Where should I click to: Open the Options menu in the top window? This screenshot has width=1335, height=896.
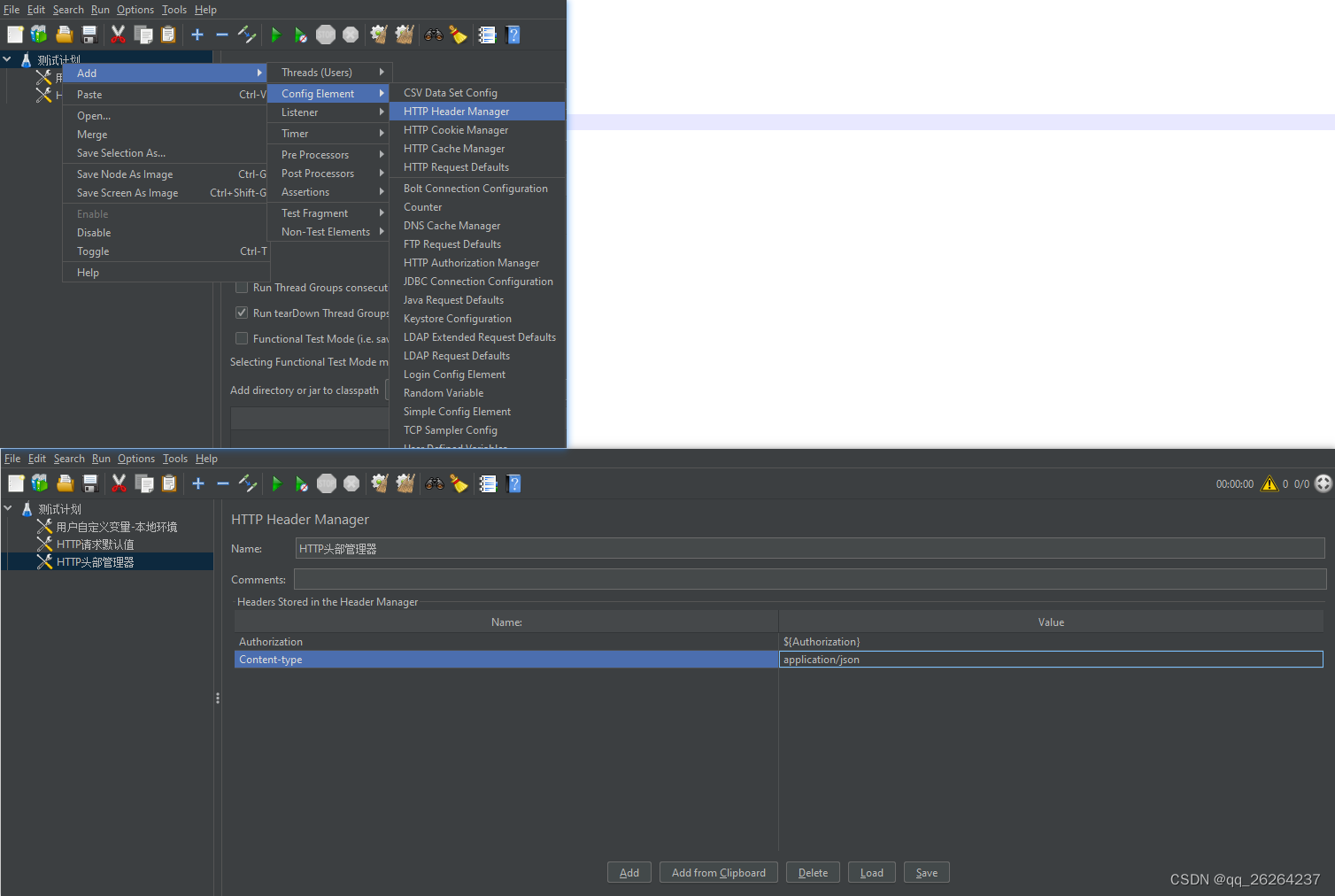coord(135,10)
